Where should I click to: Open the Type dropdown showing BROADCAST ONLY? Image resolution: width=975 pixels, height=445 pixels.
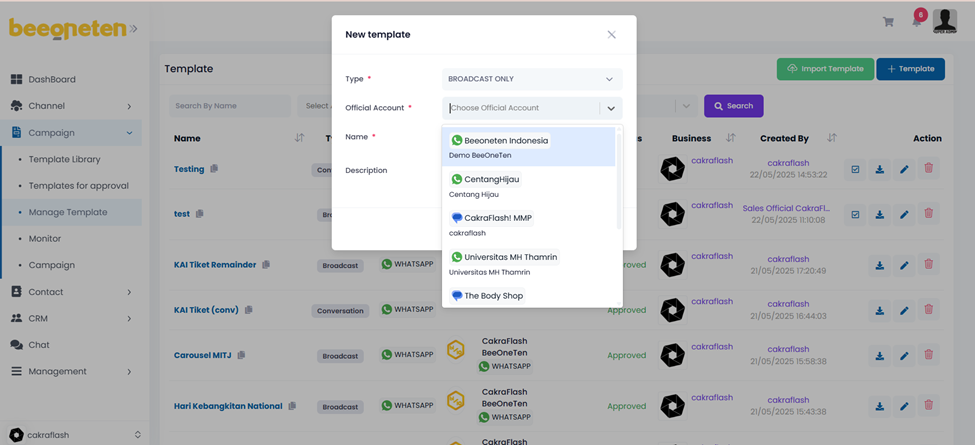pyautogui.click(x=531, y=79)
